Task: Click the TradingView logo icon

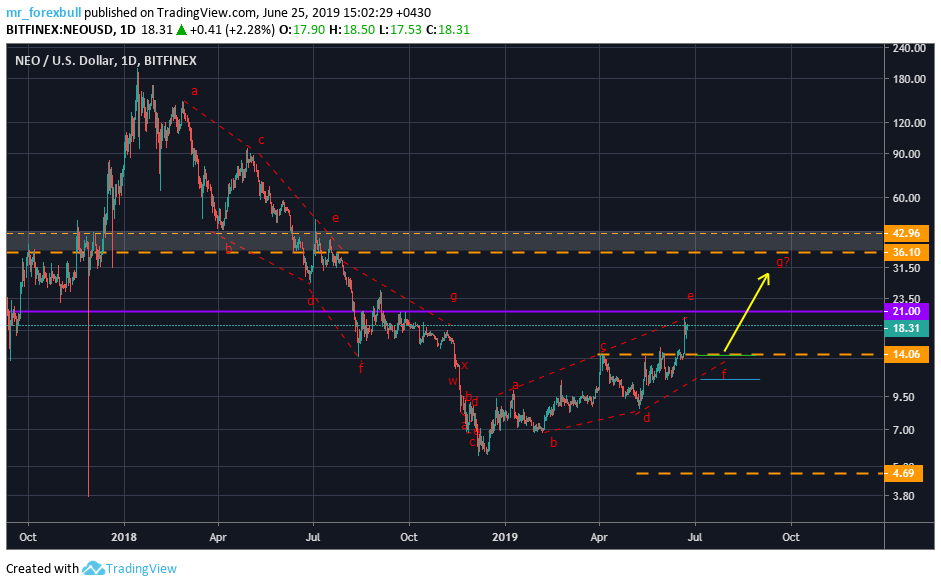Action: [x=93, y=568]
